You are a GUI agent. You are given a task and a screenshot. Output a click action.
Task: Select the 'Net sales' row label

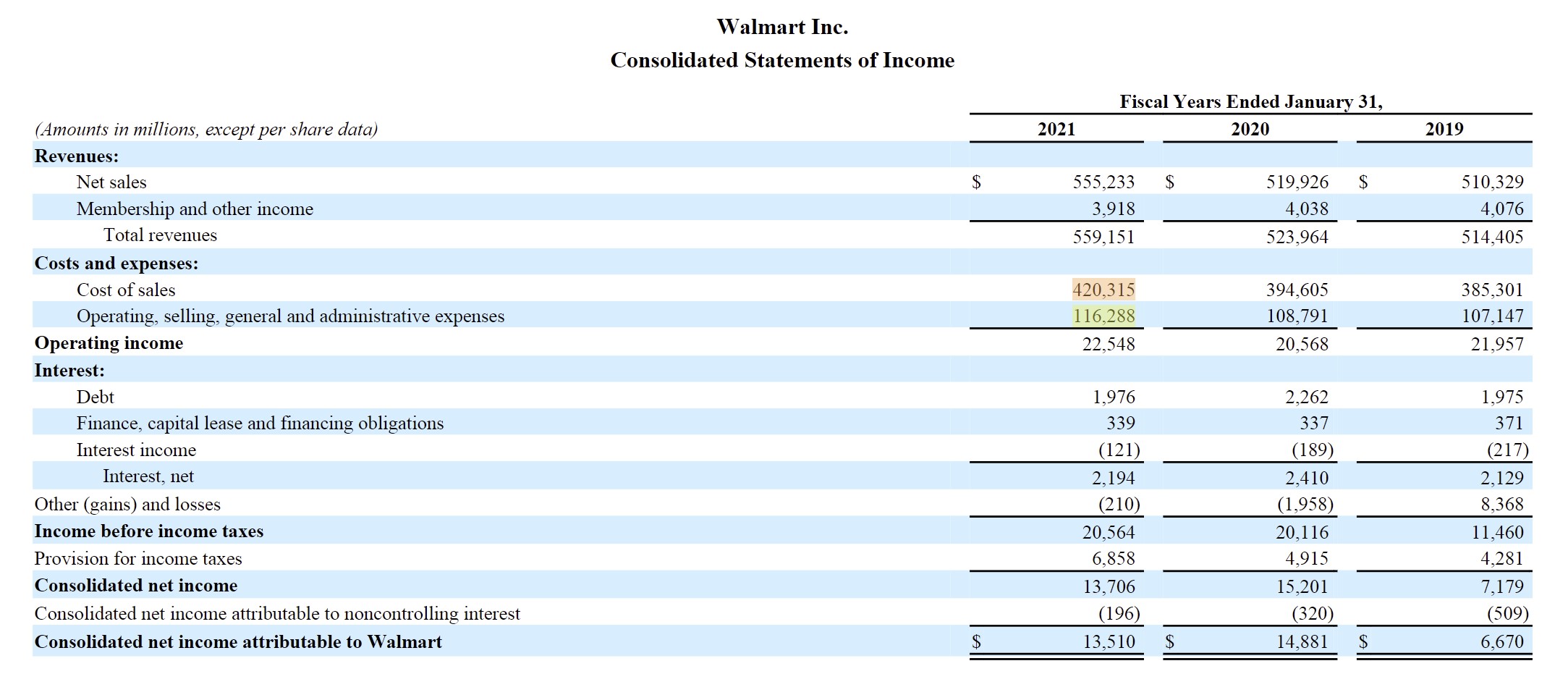[x=111, y=182]
